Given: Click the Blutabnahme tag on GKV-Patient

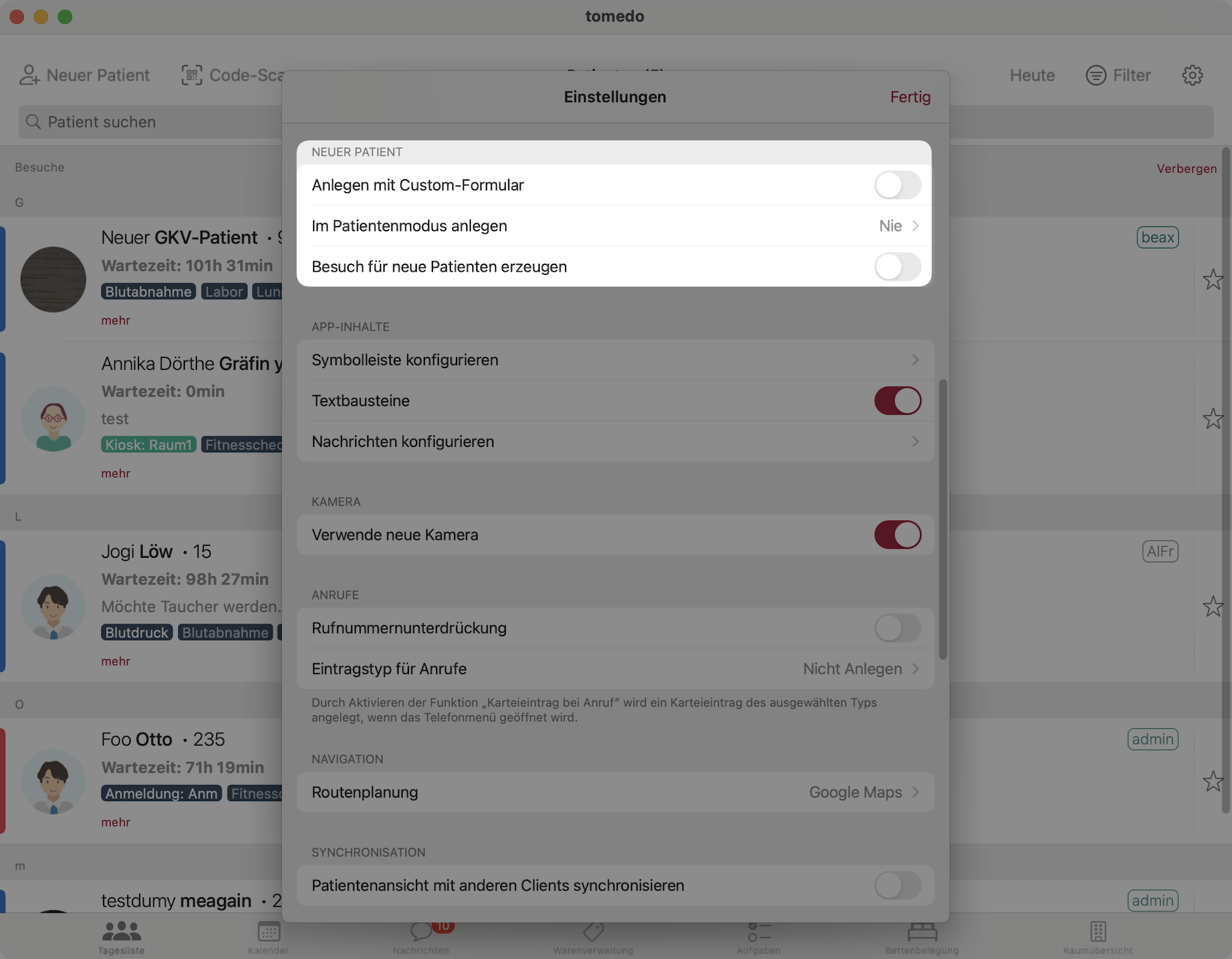Looking at the screenshot, I should pyautogui.click(x=148, y=292).
